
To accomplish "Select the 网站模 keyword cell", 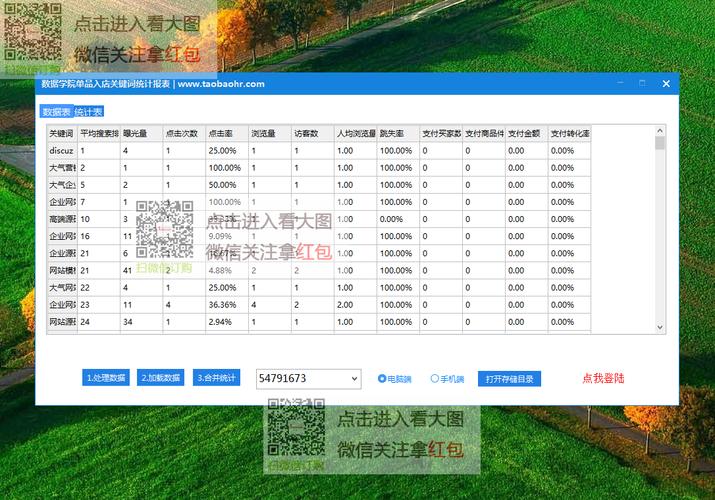I will (62, 271).
